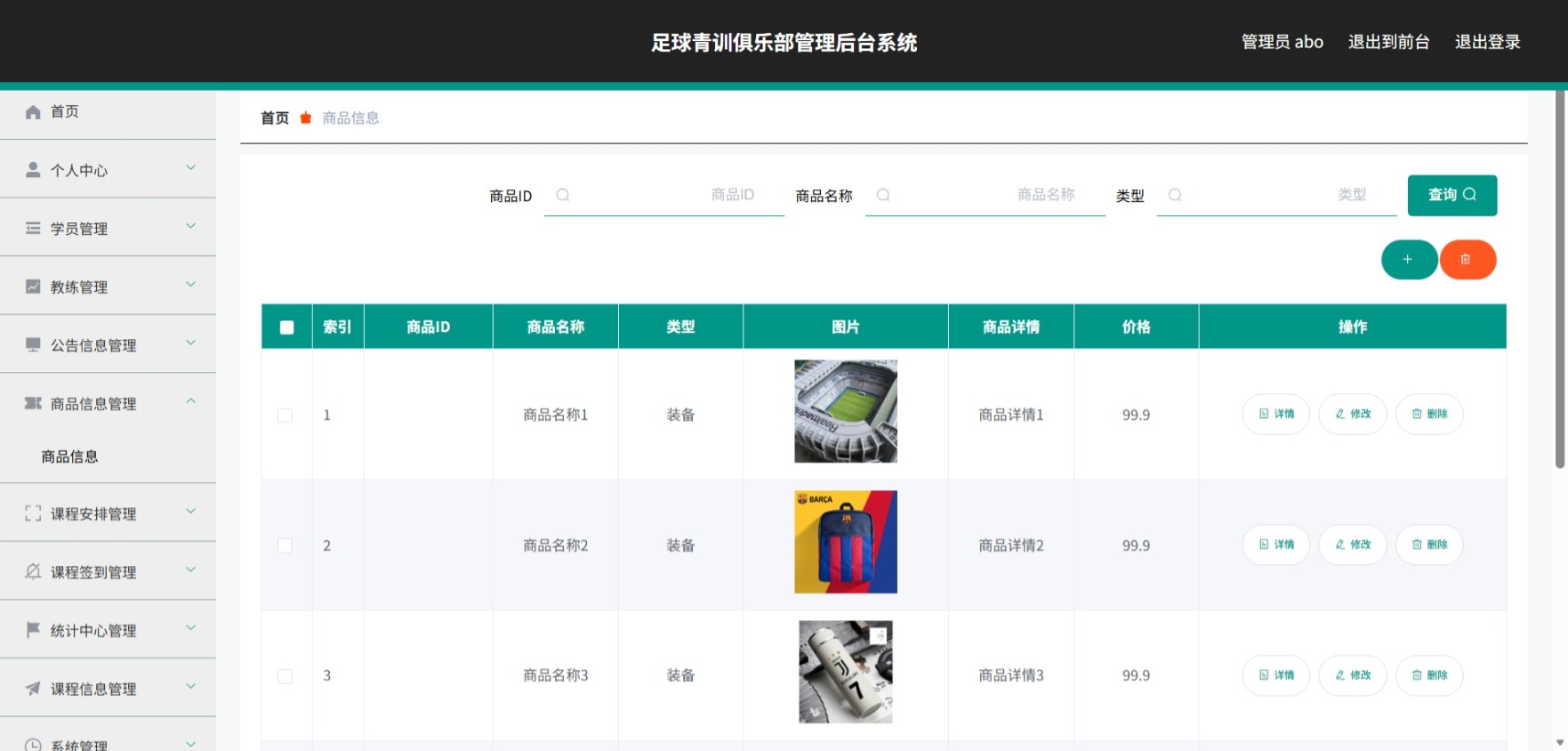Click the search icon in the 商品名称 field
This screenshot has width=1568, height=751.
[883, 195]
